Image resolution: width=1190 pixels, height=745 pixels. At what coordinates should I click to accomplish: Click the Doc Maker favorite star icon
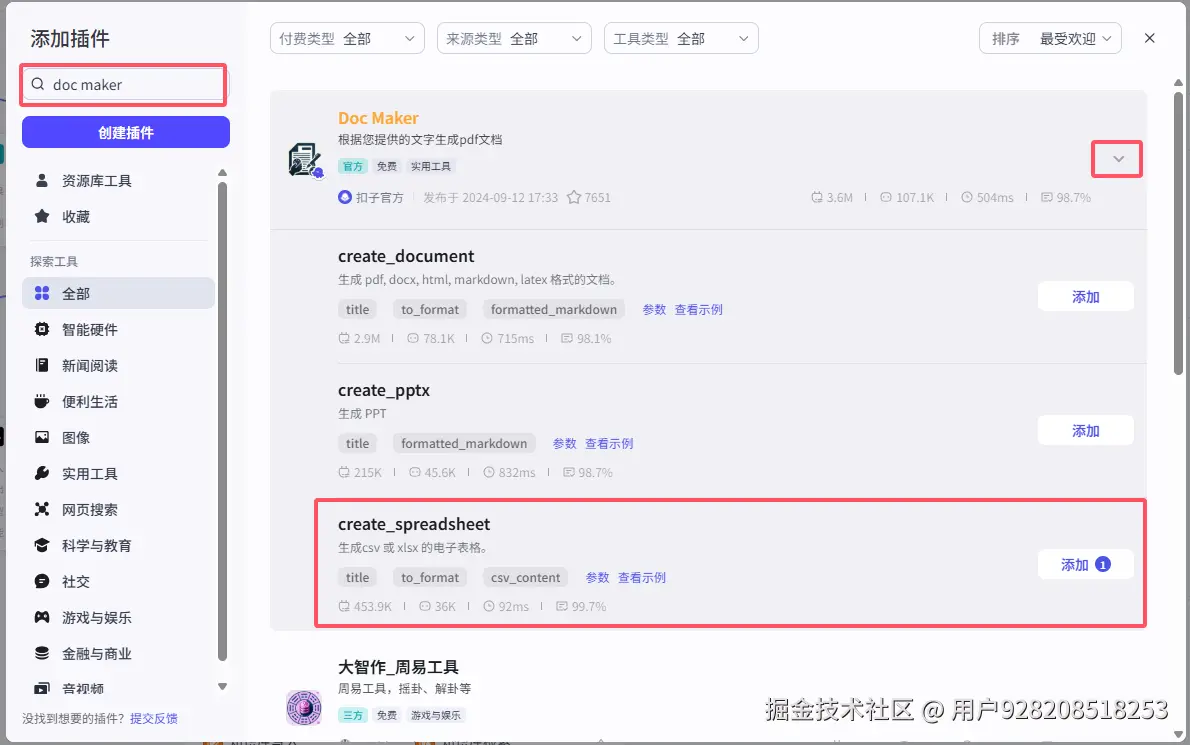pyautogui.click(x=574, y=197)
